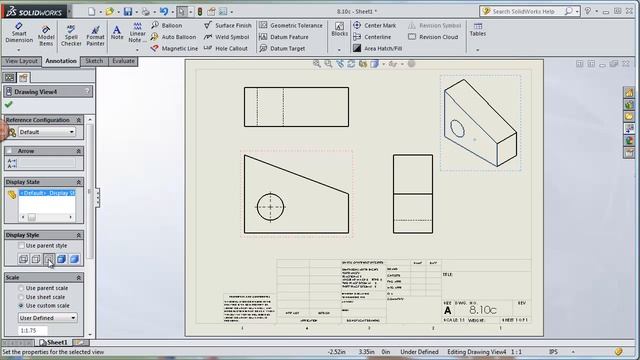Switch to Evaluate tab

124,61
